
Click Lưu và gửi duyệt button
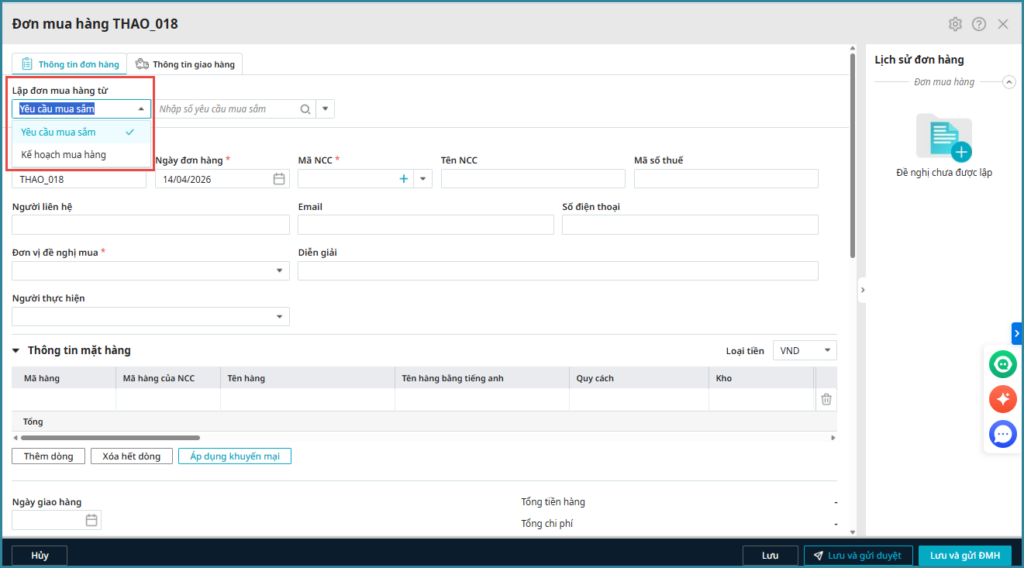coord(857,555)
